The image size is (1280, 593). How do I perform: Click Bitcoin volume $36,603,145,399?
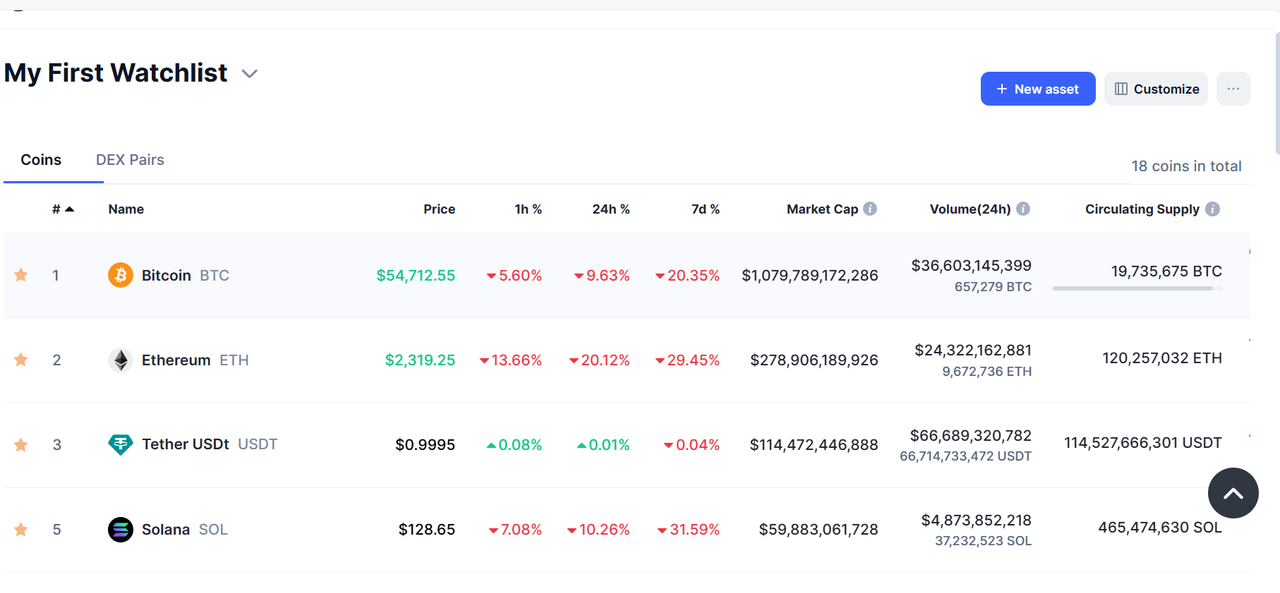coord(971,266)
